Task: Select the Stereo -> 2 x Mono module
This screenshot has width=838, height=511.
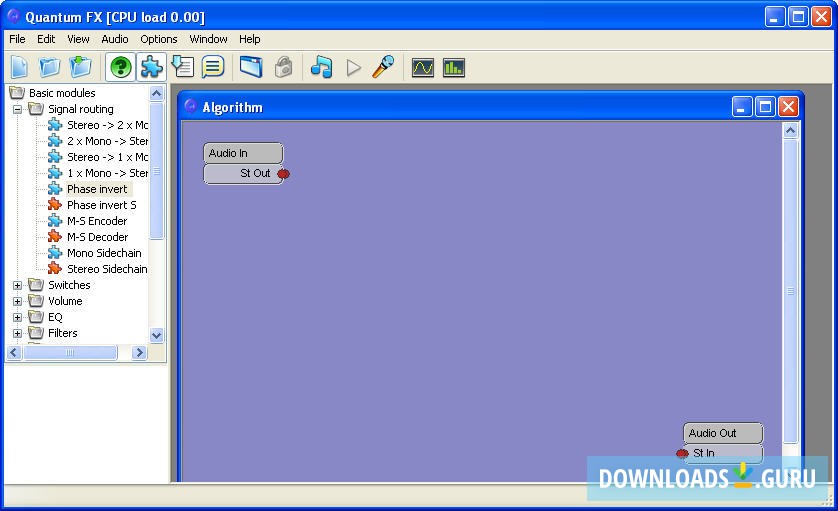Action: 107,125
